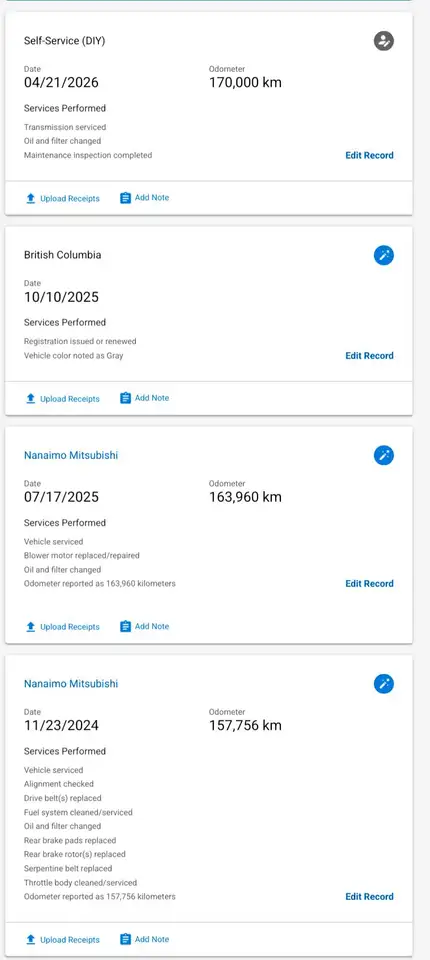This screenshot has height=960, width=430.
Task: Open Nanaimo Mitsubishi link on 11/23/2024 record
Action: click(x=71, y=683)
